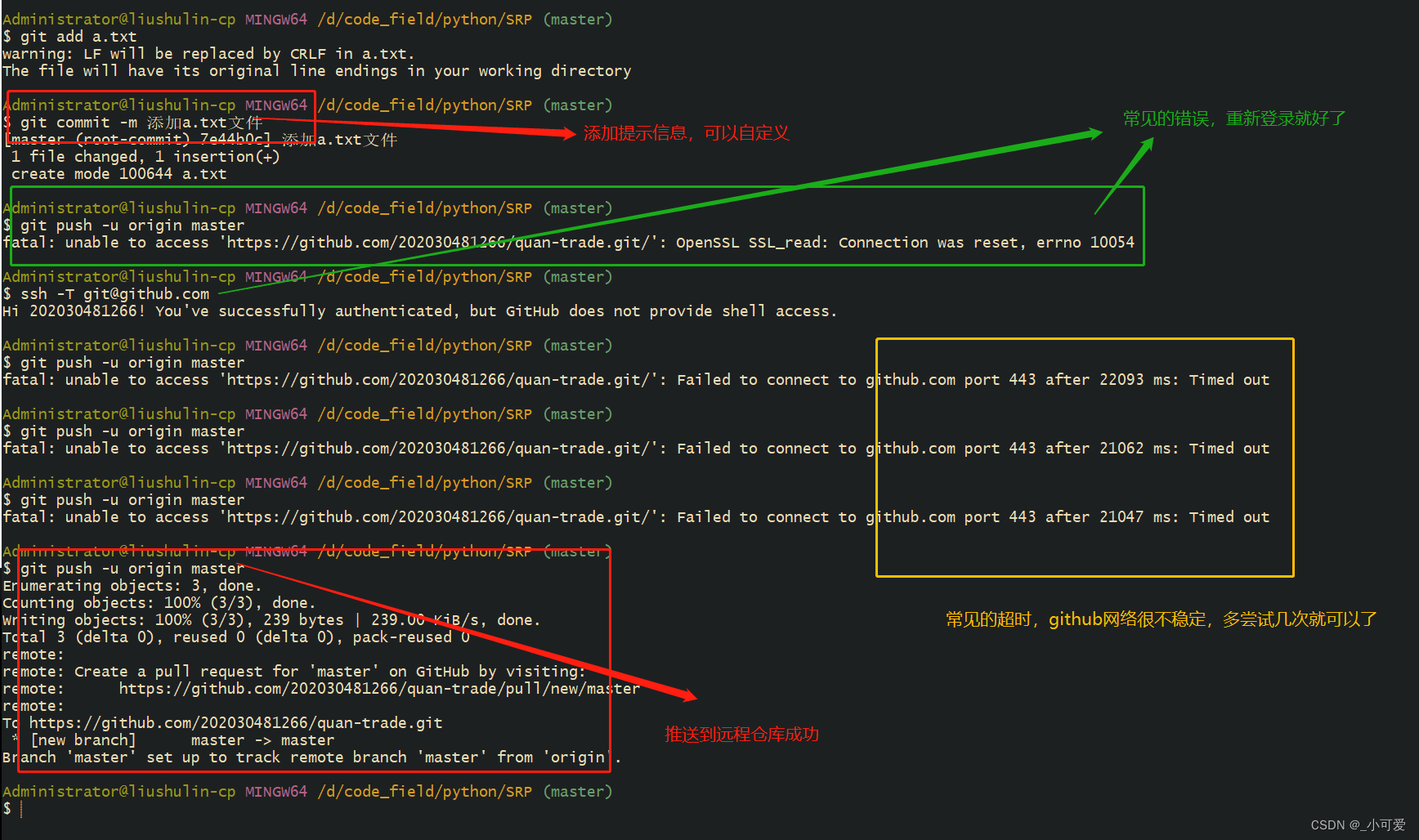Select the 'You've successfully authenticated' message line
This screenshot has width=1419, height=840.
(420, 311)
